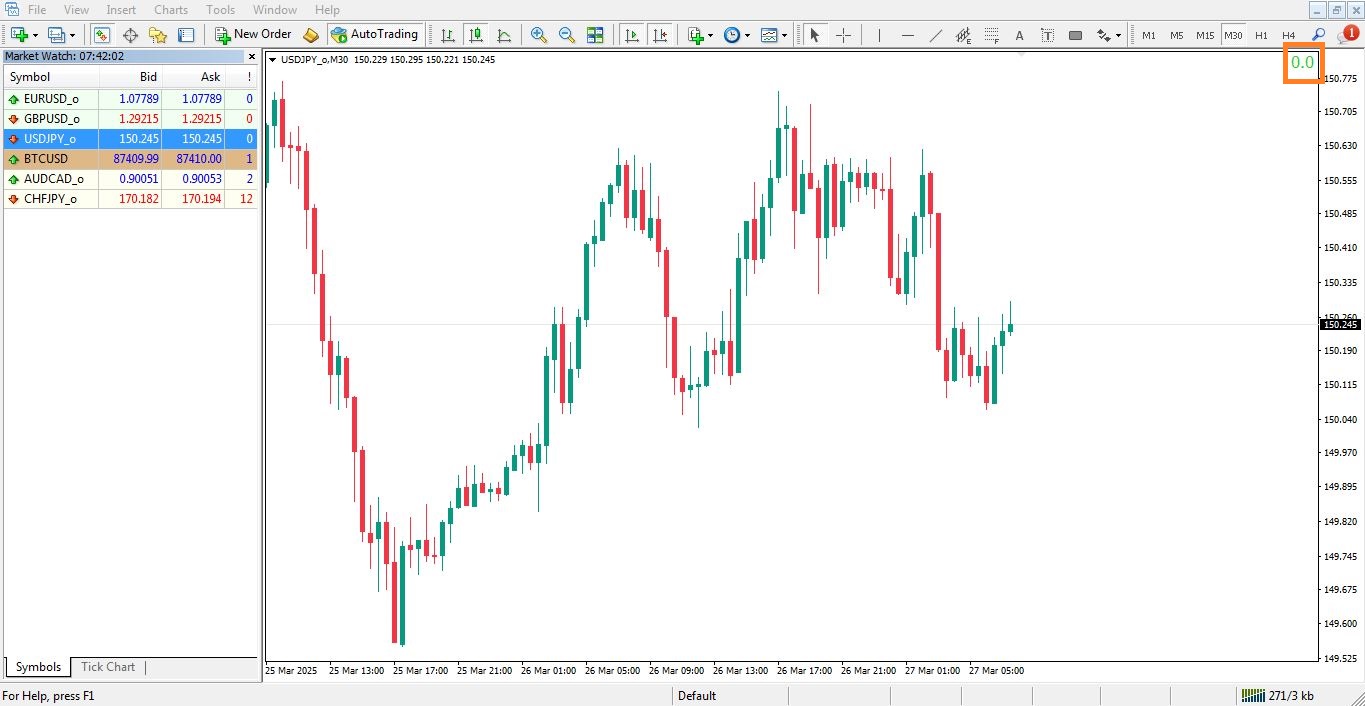Click the New Order button
This screenshot has width=1365, height=706.
pos(254,35)
